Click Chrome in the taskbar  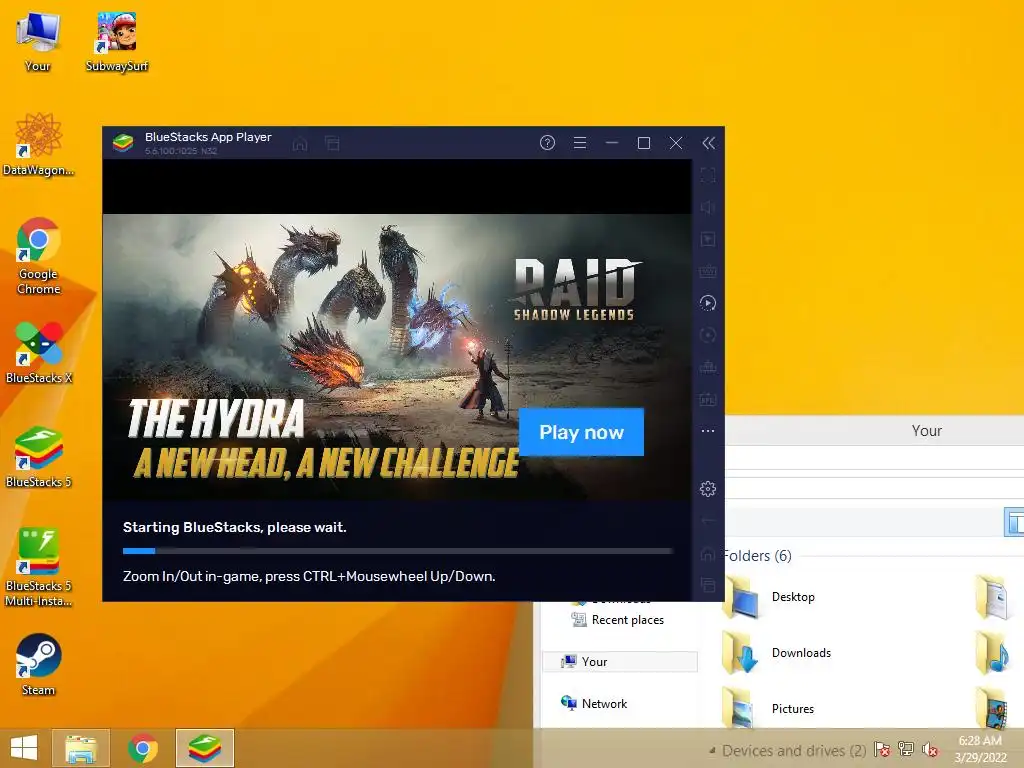[x=142, y=748]
